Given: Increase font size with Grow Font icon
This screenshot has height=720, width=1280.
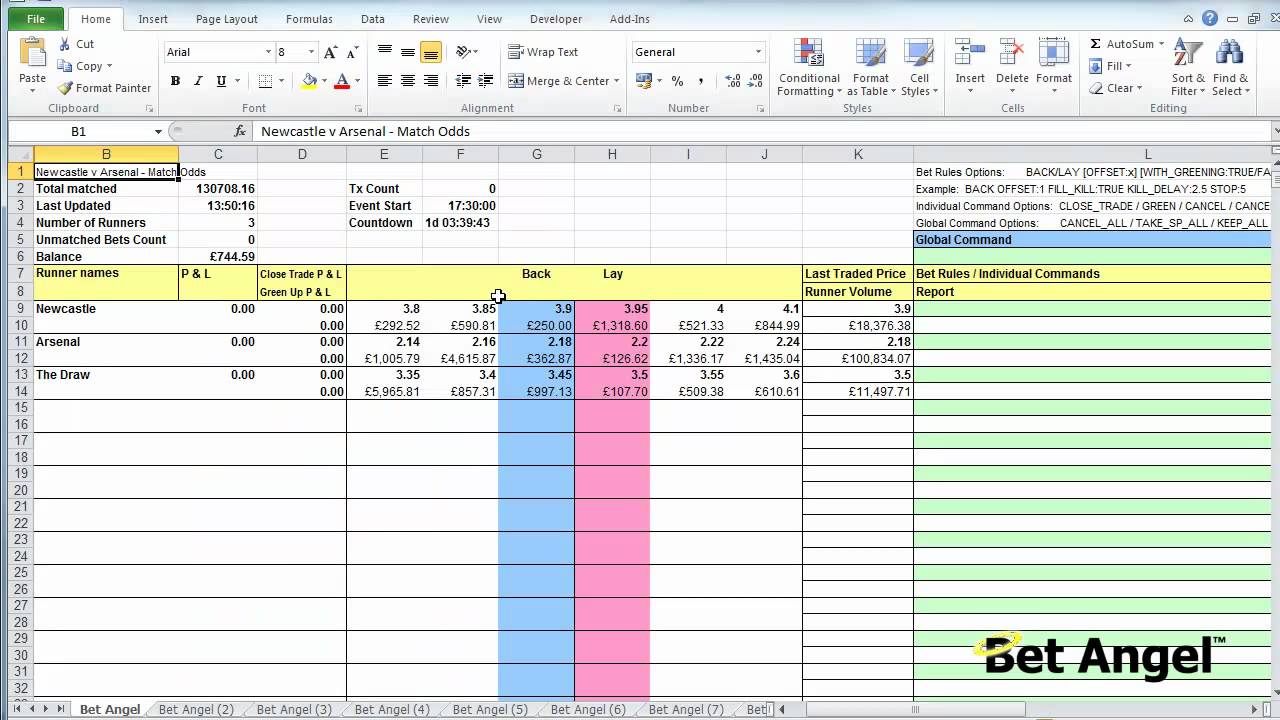Looking at the screenshot, I should coord(331,52).
